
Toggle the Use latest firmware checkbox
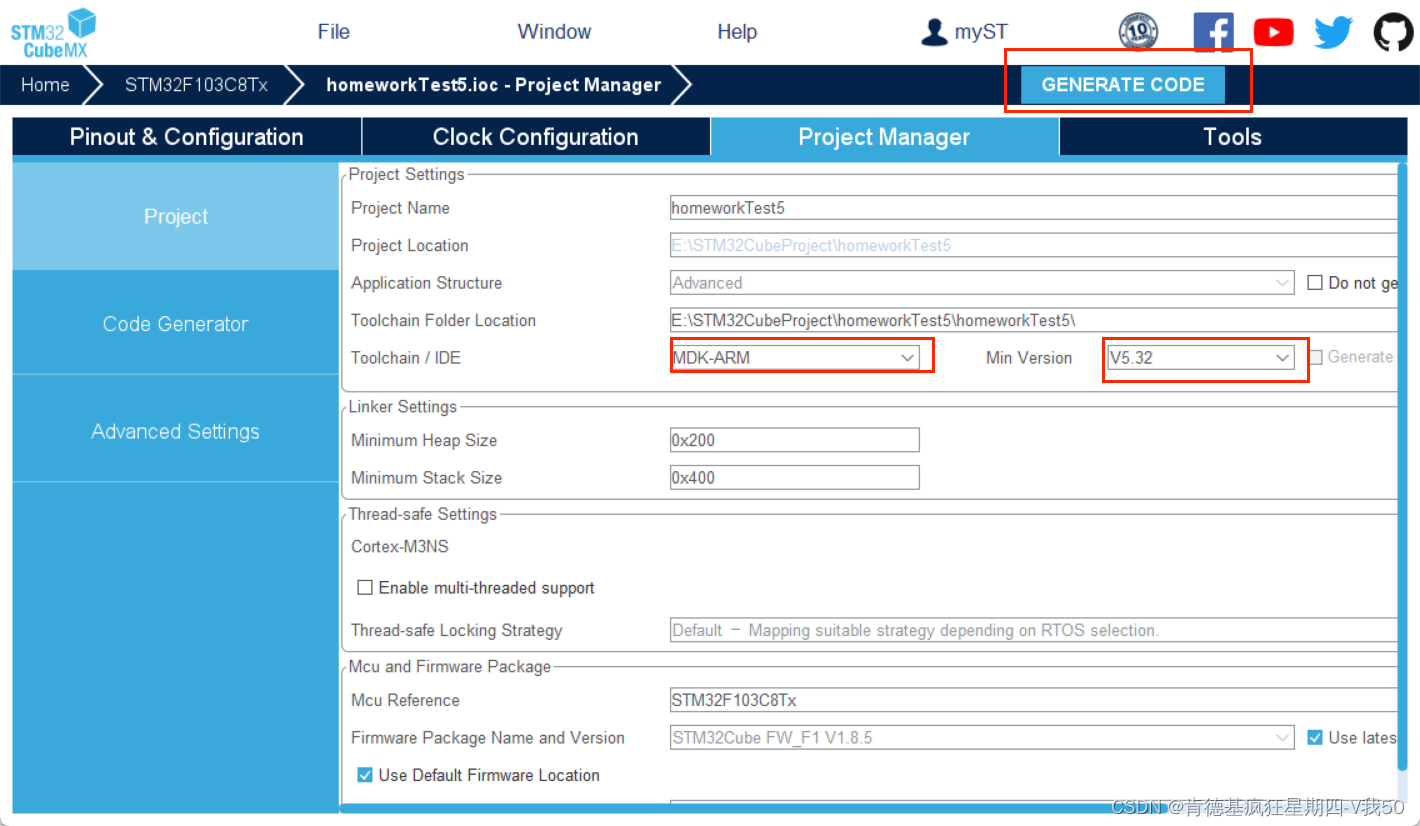[1315, 737]
